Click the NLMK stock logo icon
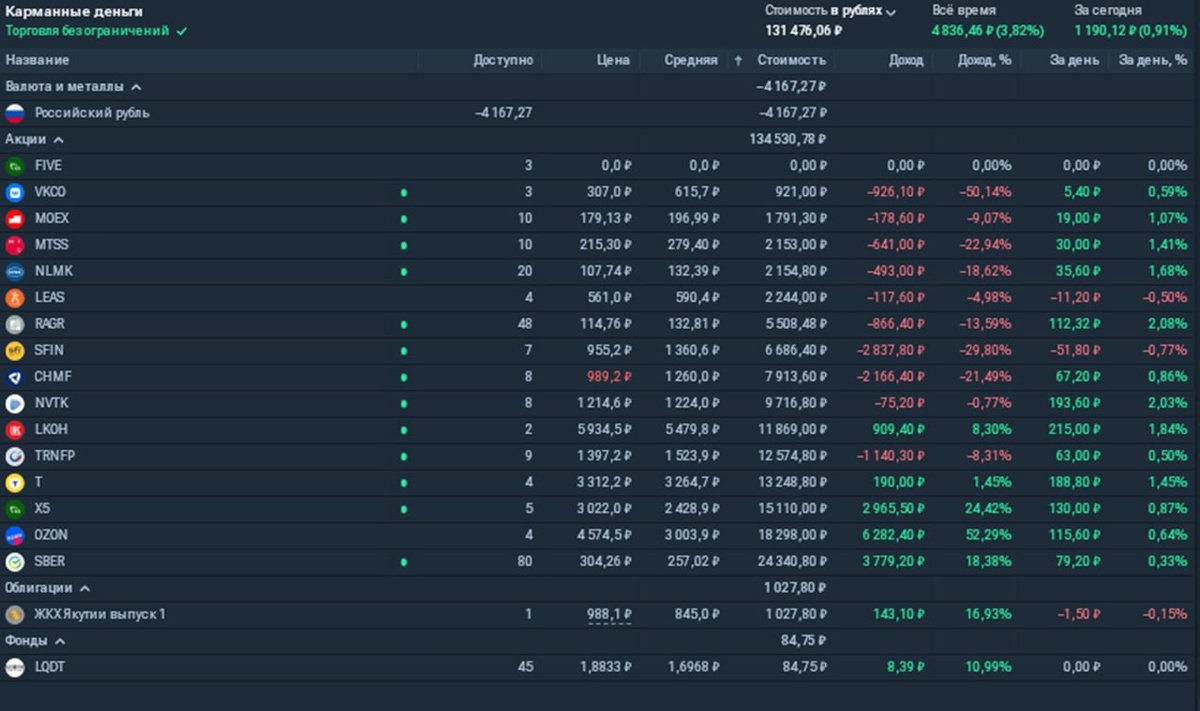 tap(15, 271)
